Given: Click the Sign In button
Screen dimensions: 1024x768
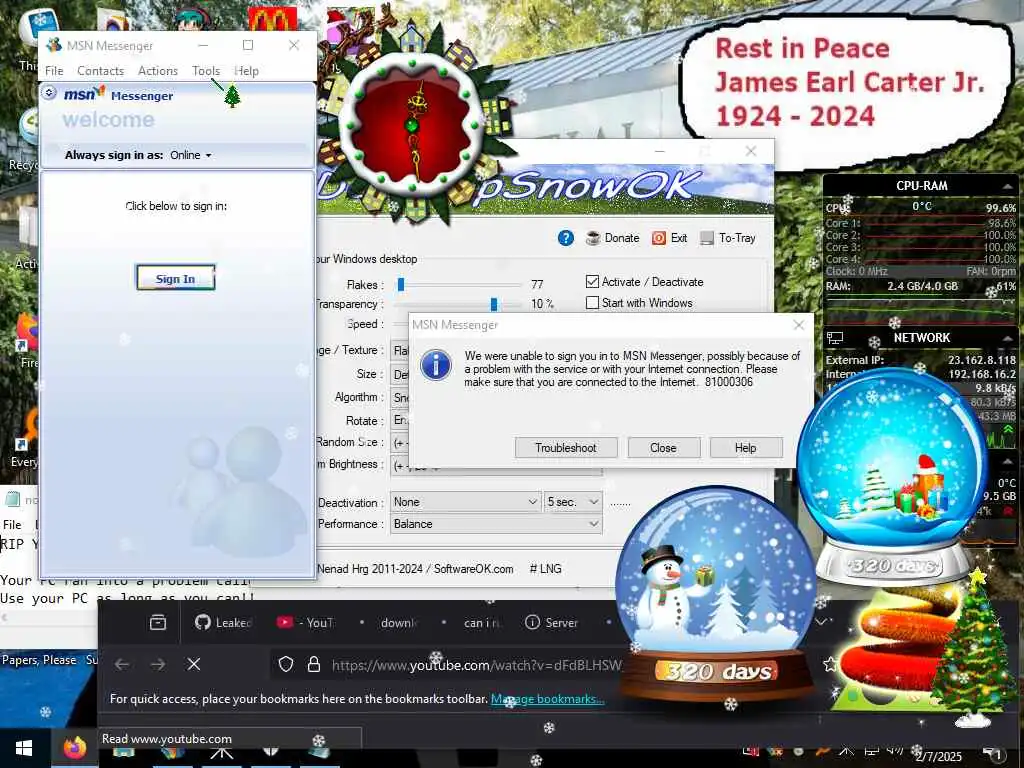Looking at the screenshot, I should point(175,278).
